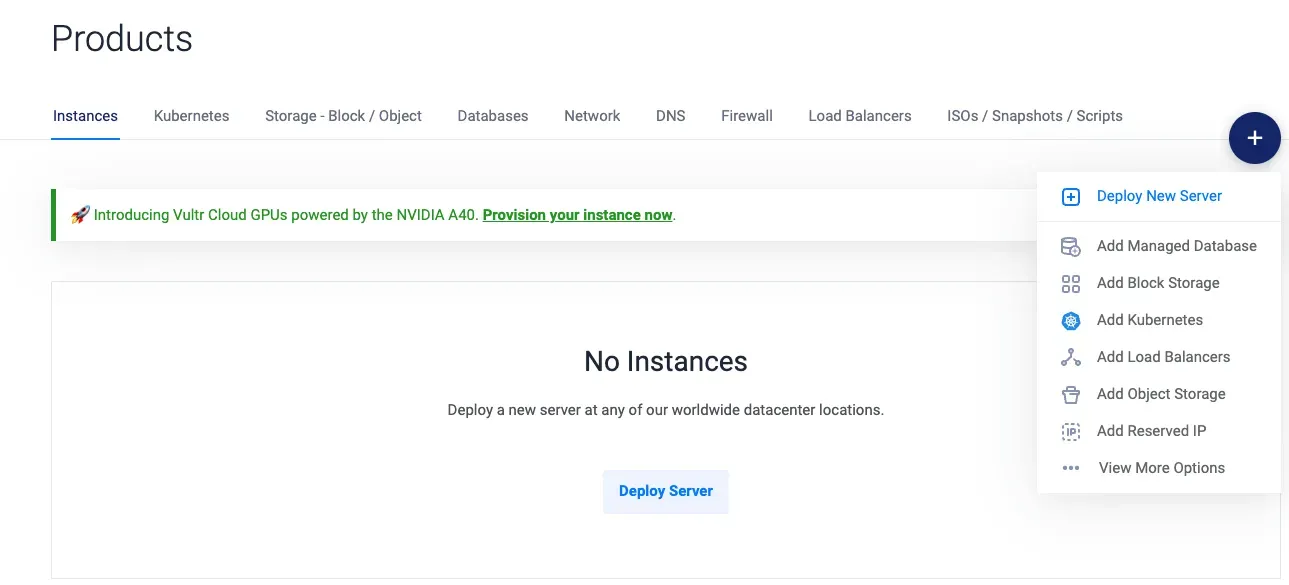The width and height of the screenshot is (1289, 585).
Task: Choose Deploy New Server from the menu
Action: 1159,196
